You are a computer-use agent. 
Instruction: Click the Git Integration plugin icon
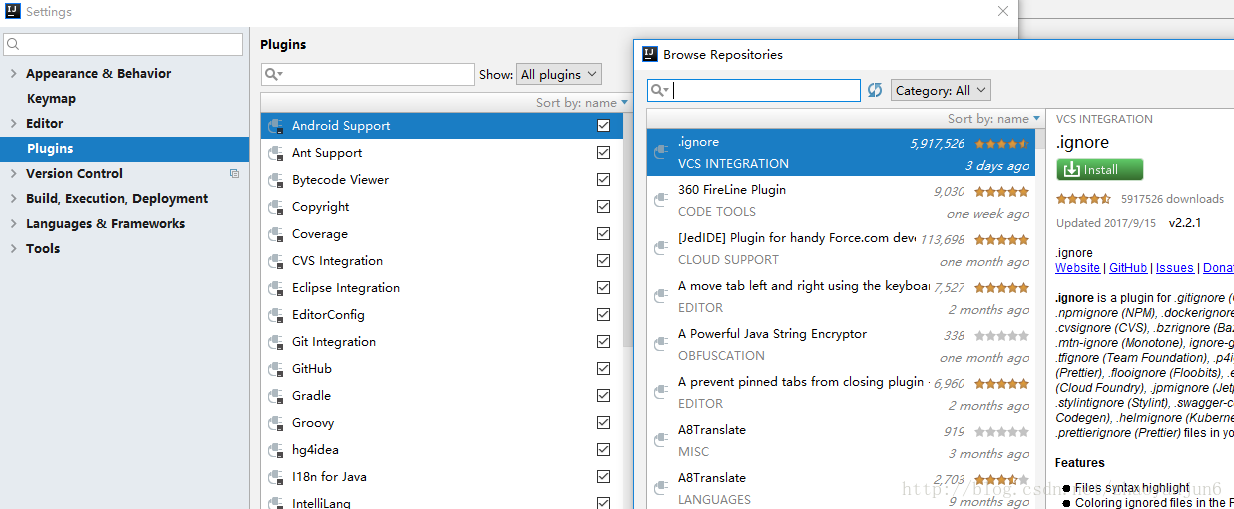tap(276, 342)
